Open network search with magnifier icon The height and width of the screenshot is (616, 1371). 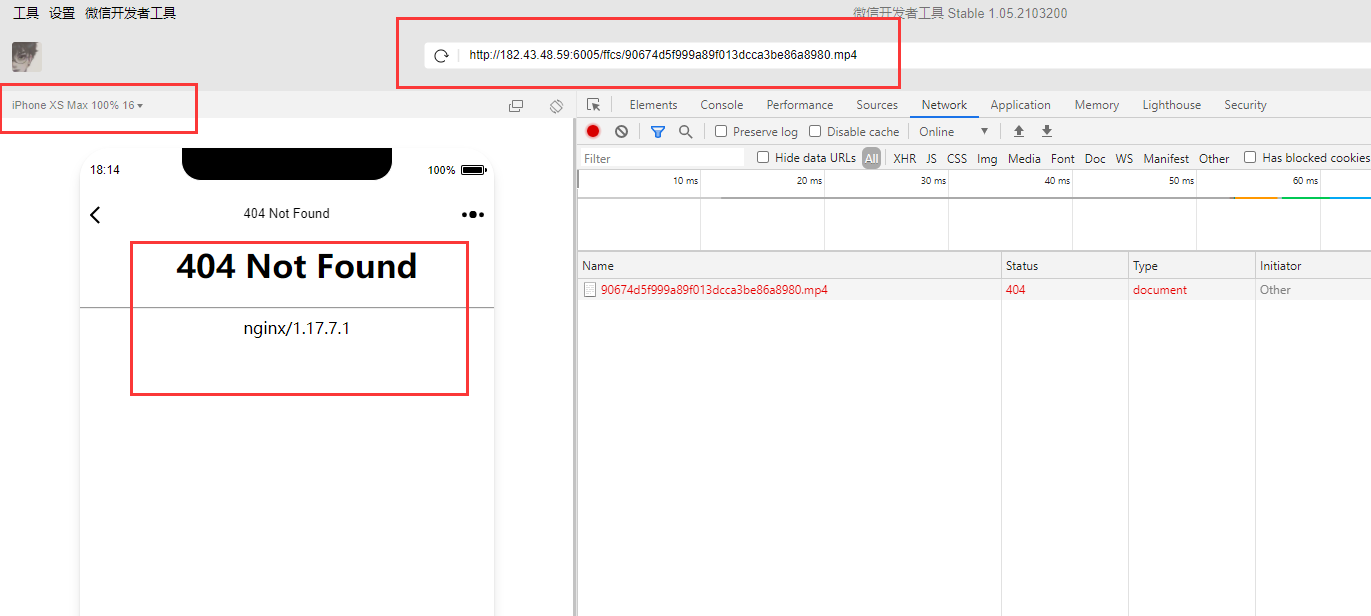pos(686,131)
